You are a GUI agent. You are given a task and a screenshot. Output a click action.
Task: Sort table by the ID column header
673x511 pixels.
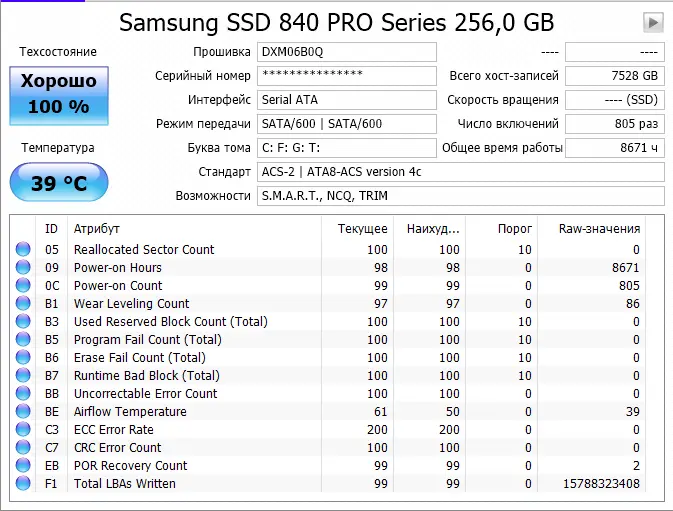[52, 229]
